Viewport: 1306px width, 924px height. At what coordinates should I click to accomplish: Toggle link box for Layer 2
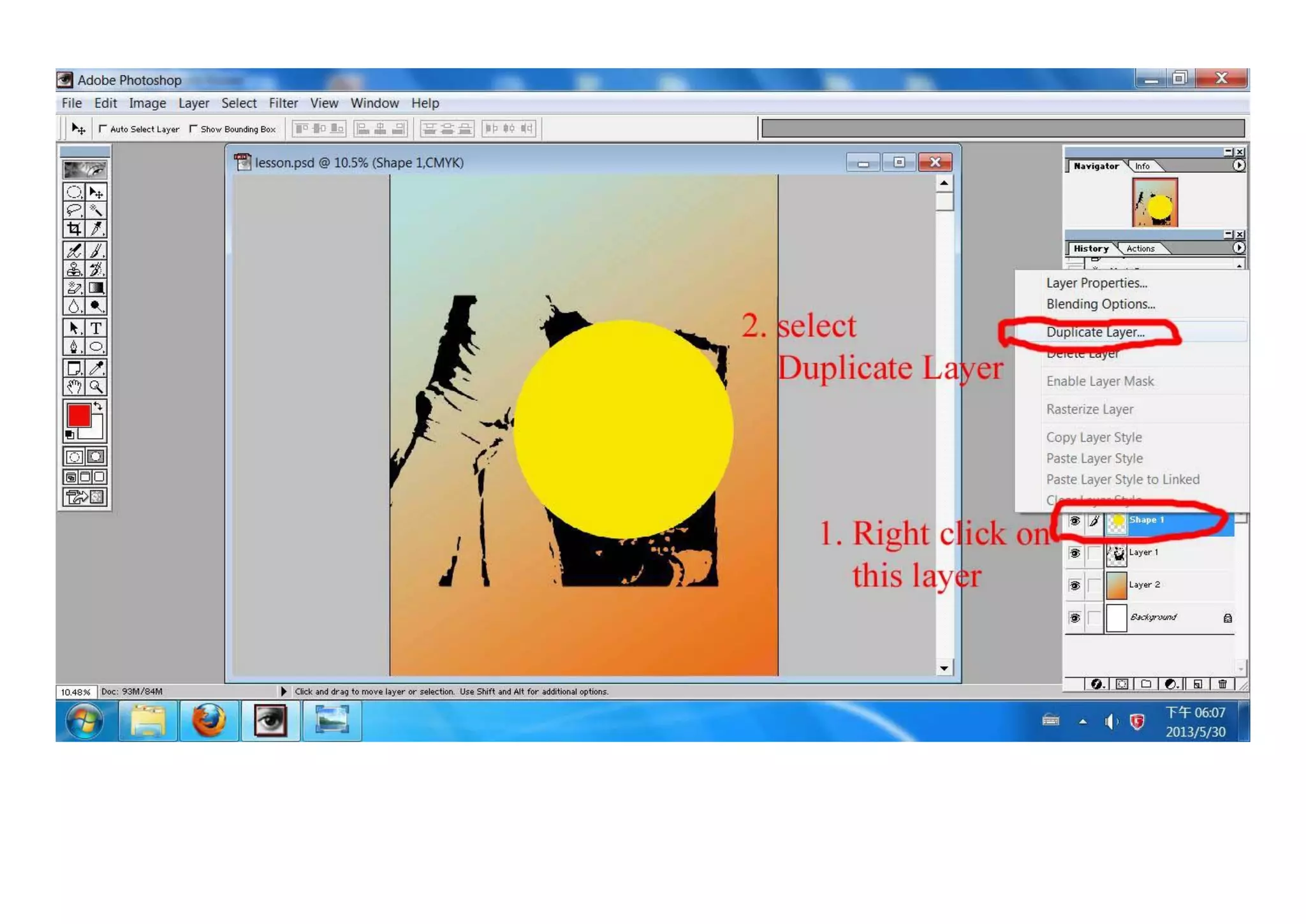click(x=1094, y=585)
